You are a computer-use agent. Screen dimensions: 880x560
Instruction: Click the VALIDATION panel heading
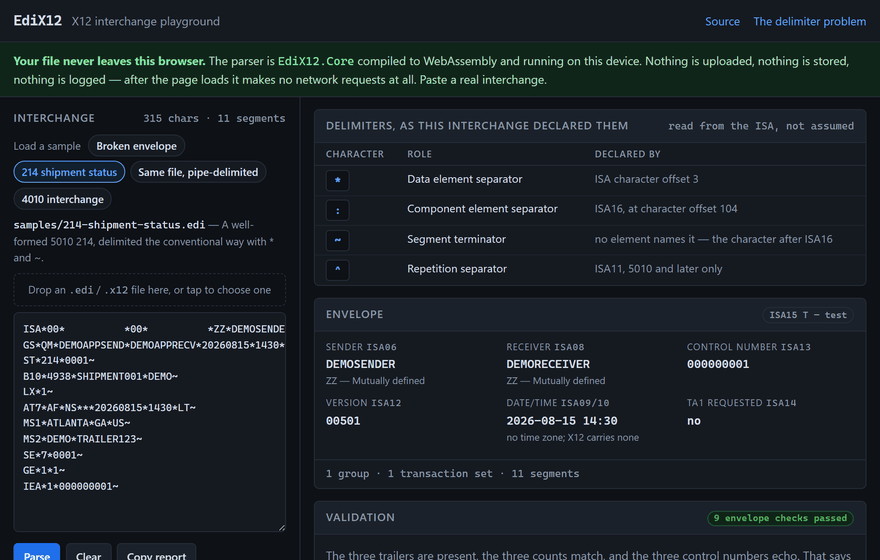pos(360,517)
